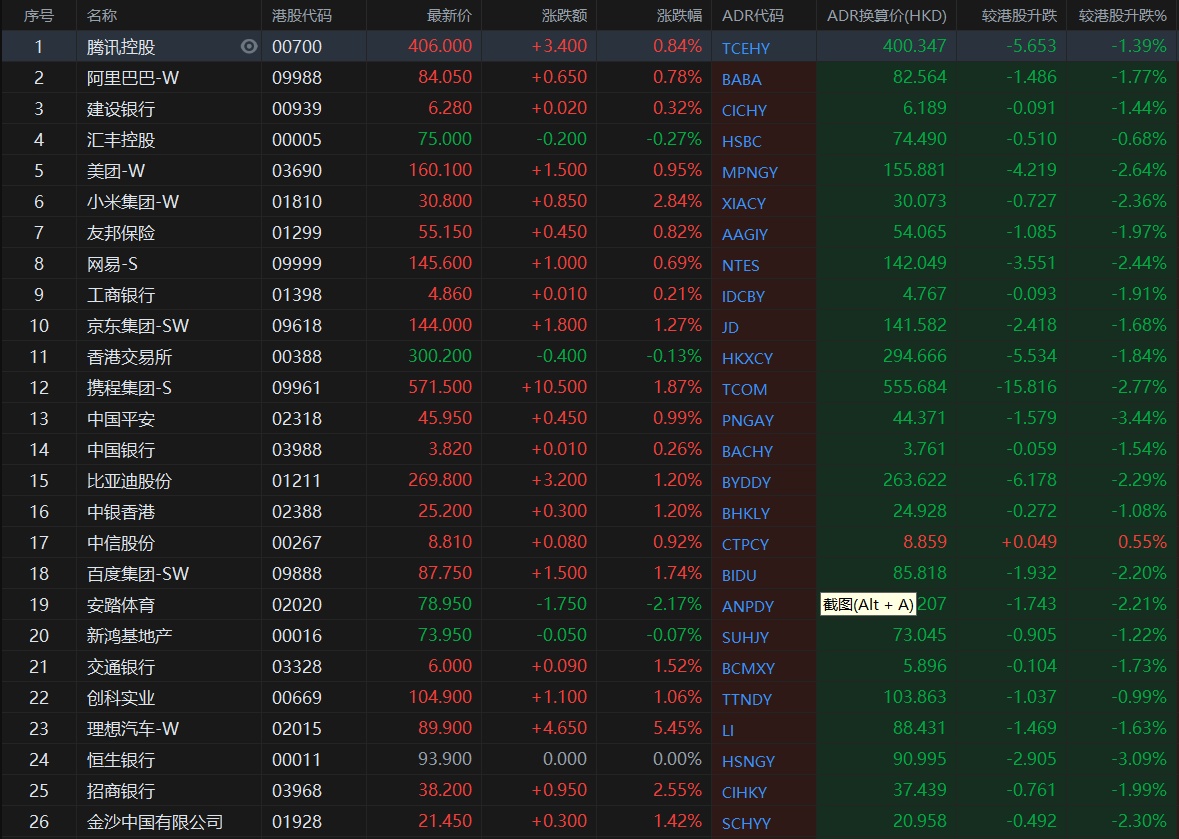Click stock code 09961 for 携程集团-S
Viewport: 1179px width, 839px height.
pyautogui.click(x=297, y=387)
